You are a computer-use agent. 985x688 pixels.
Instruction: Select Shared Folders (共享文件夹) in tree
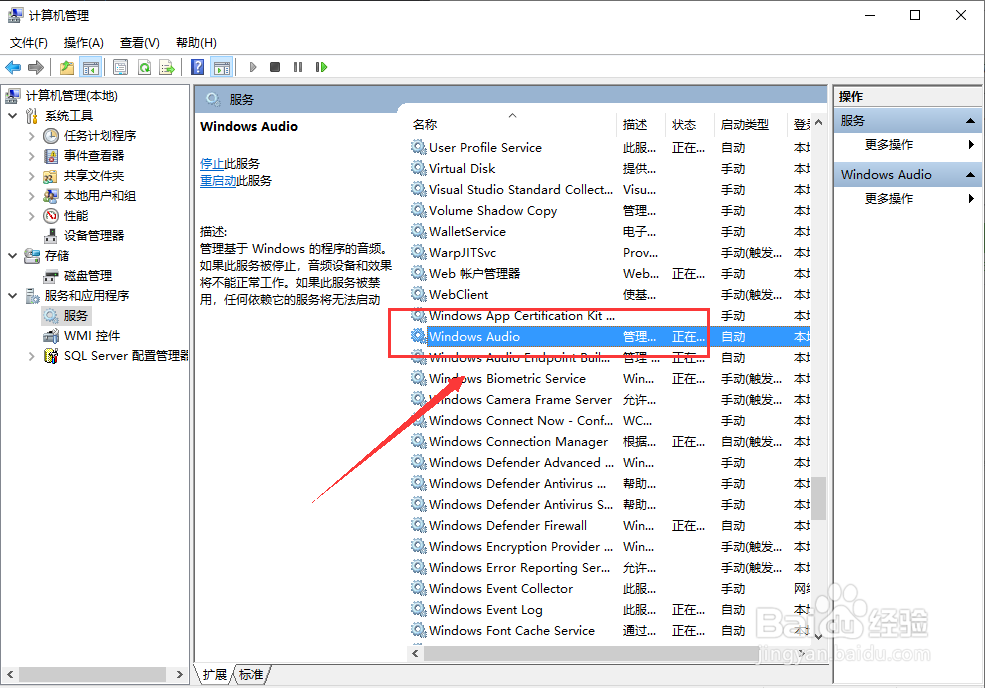(x=94, y=176)
